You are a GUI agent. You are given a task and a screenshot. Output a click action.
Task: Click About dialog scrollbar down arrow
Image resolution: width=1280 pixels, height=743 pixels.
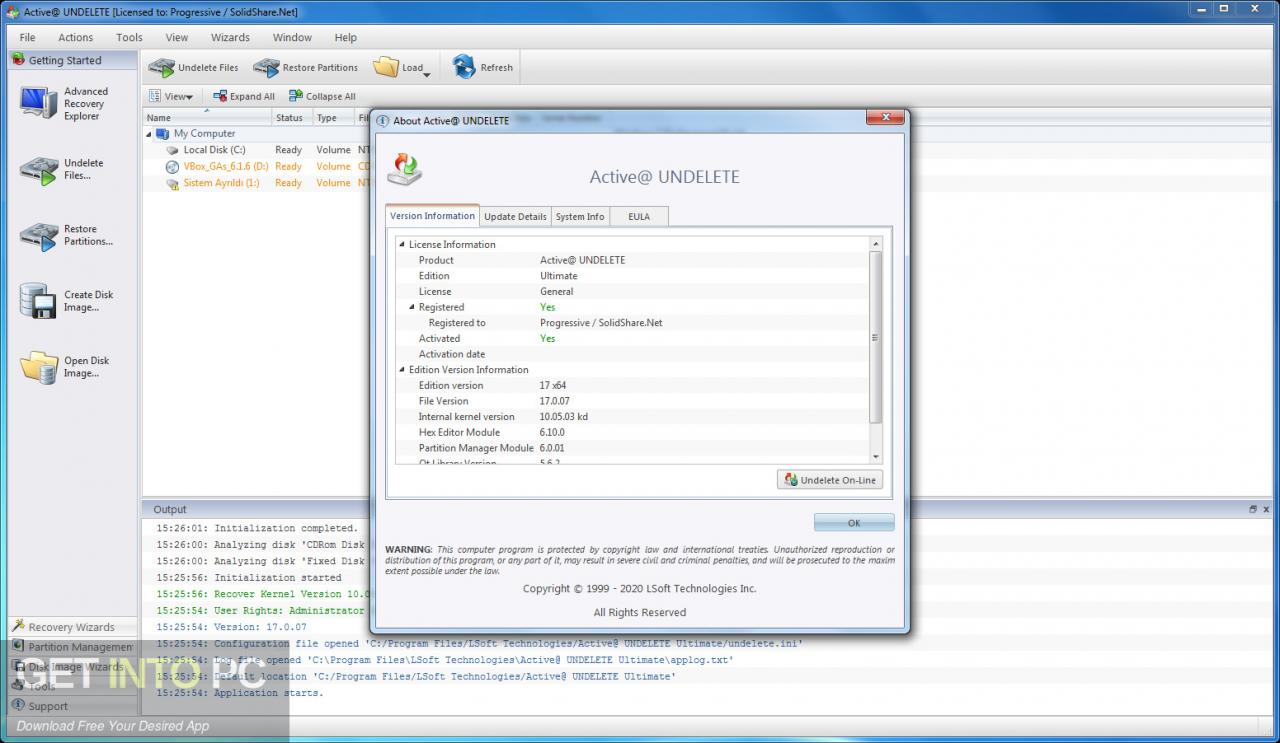coord(876,456)
